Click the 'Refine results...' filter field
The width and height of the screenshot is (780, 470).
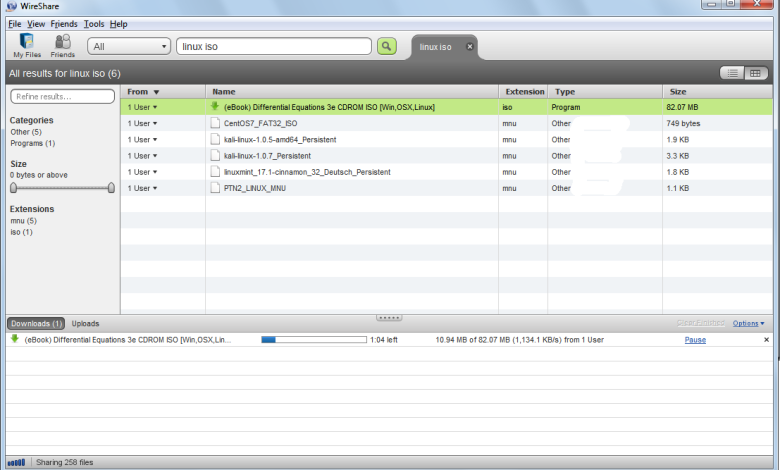point(62,96)
